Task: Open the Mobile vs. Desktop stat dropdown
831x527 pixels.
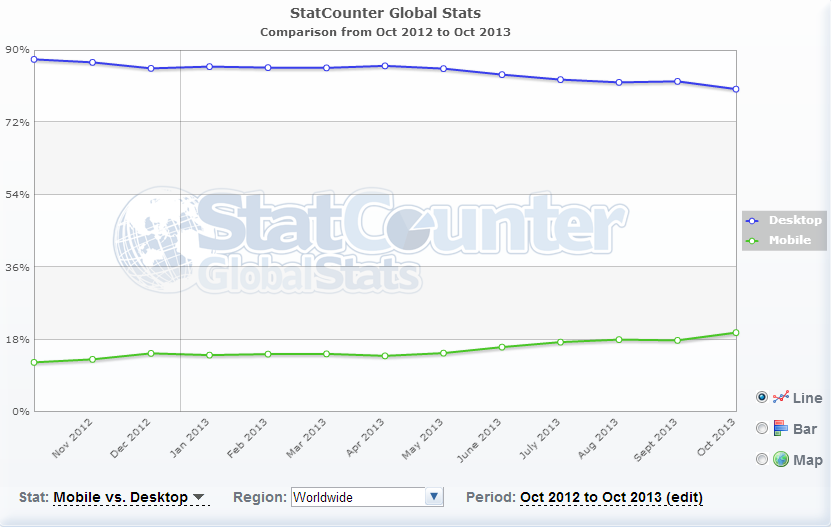Action: point(129,497)
